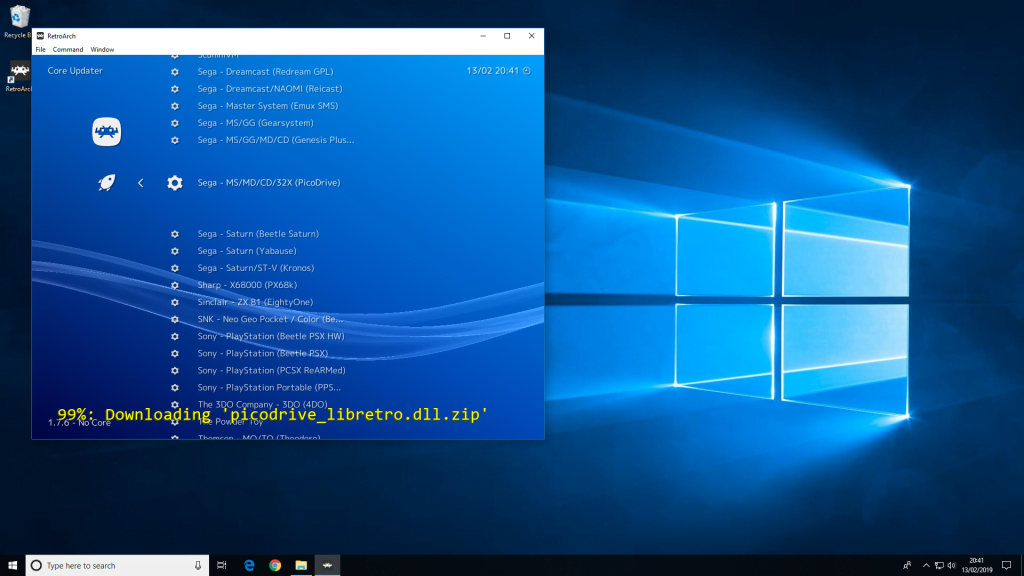Select SNK - Neo Geo Pocket / Color core
The width and height of the screenshot is (1024, 576).
(270, 319)
